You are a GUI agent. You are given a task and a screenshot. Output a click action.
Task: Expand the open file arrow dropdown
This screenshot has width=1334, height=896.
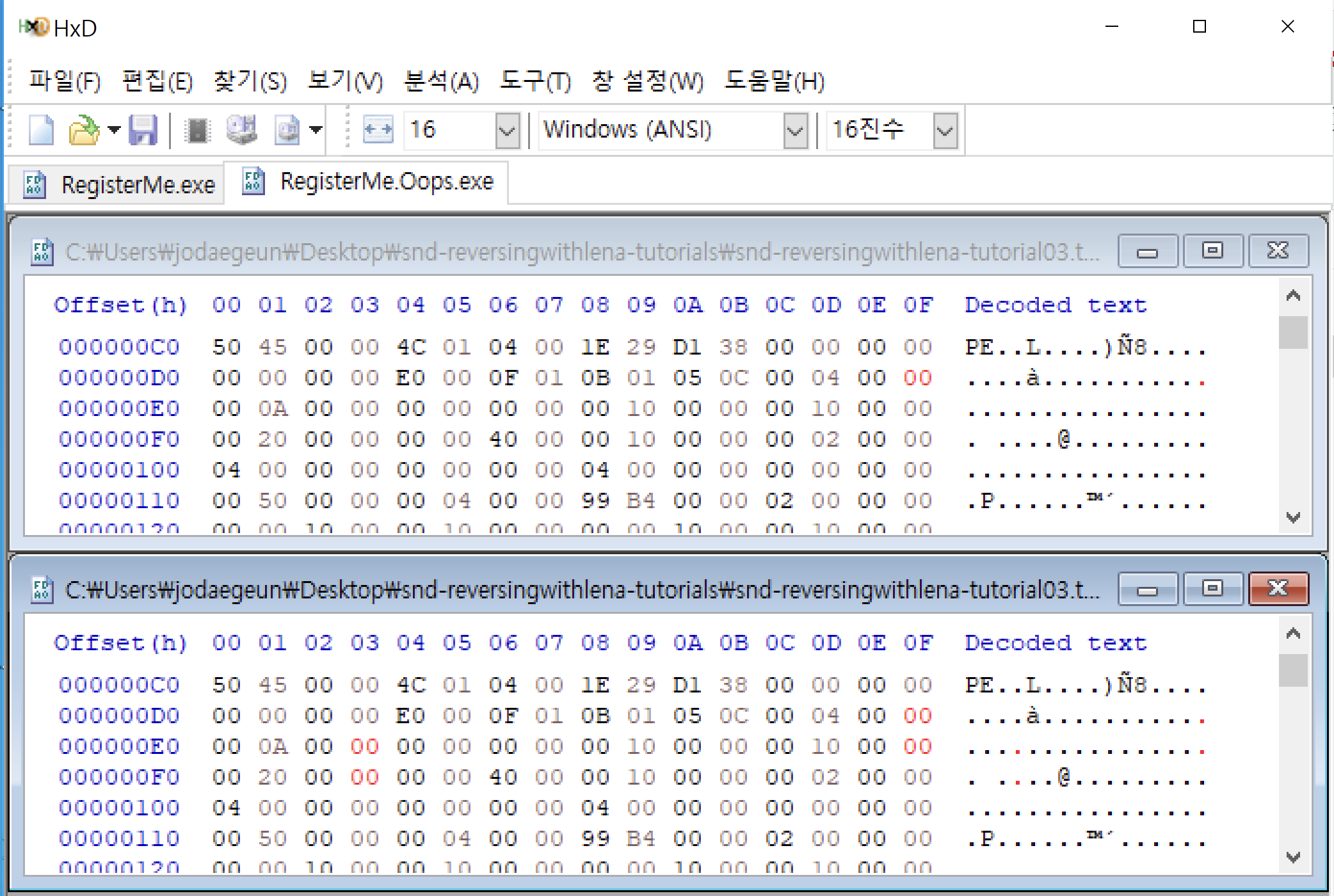point(114,131)
